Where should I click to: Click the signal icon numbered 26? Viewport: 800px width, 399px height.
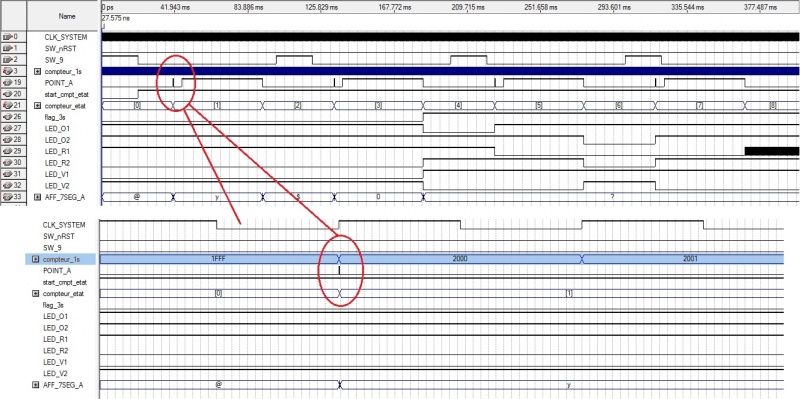click(x=7, y=117)
